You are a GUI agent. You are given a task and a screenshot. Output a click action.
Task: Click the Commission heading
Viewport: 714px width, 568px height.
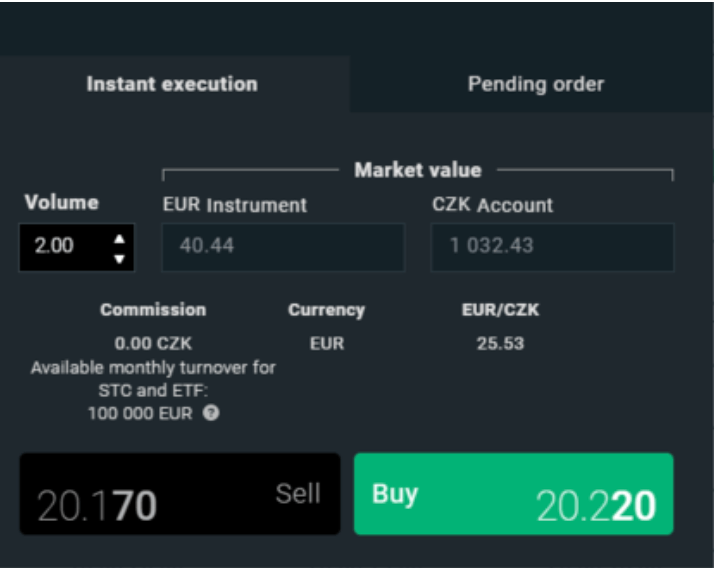(153, 310)
